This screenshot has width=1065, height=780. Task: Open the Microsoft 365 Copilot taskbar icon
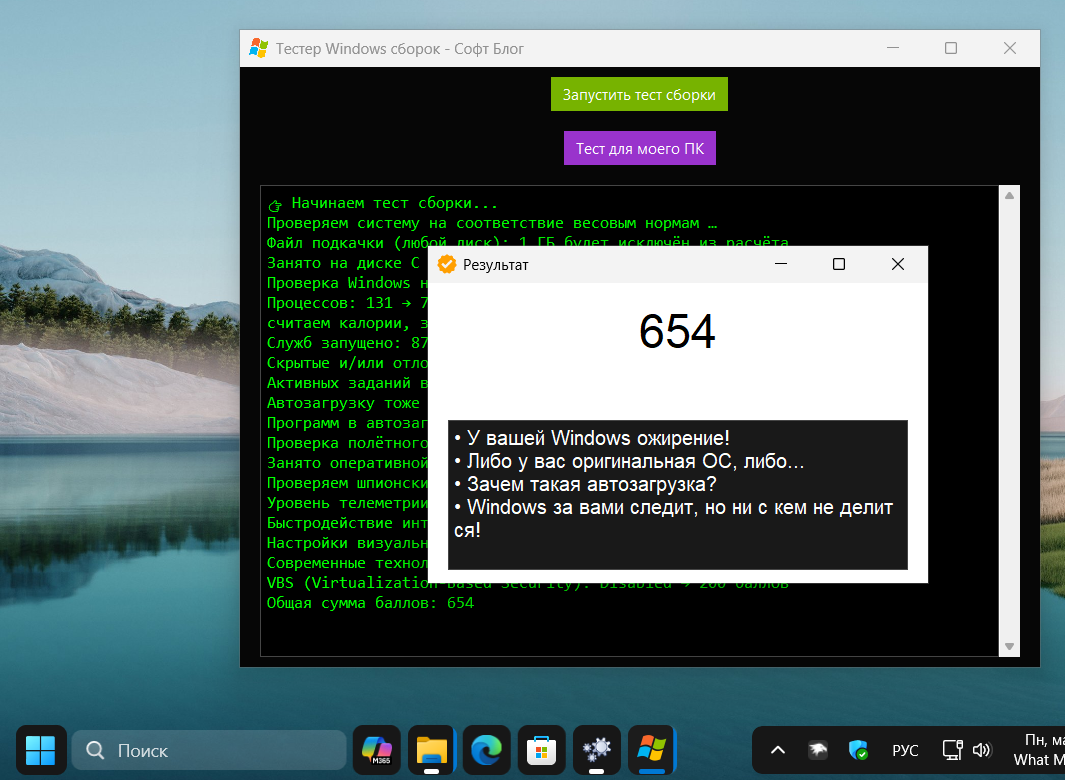point(377,750)
